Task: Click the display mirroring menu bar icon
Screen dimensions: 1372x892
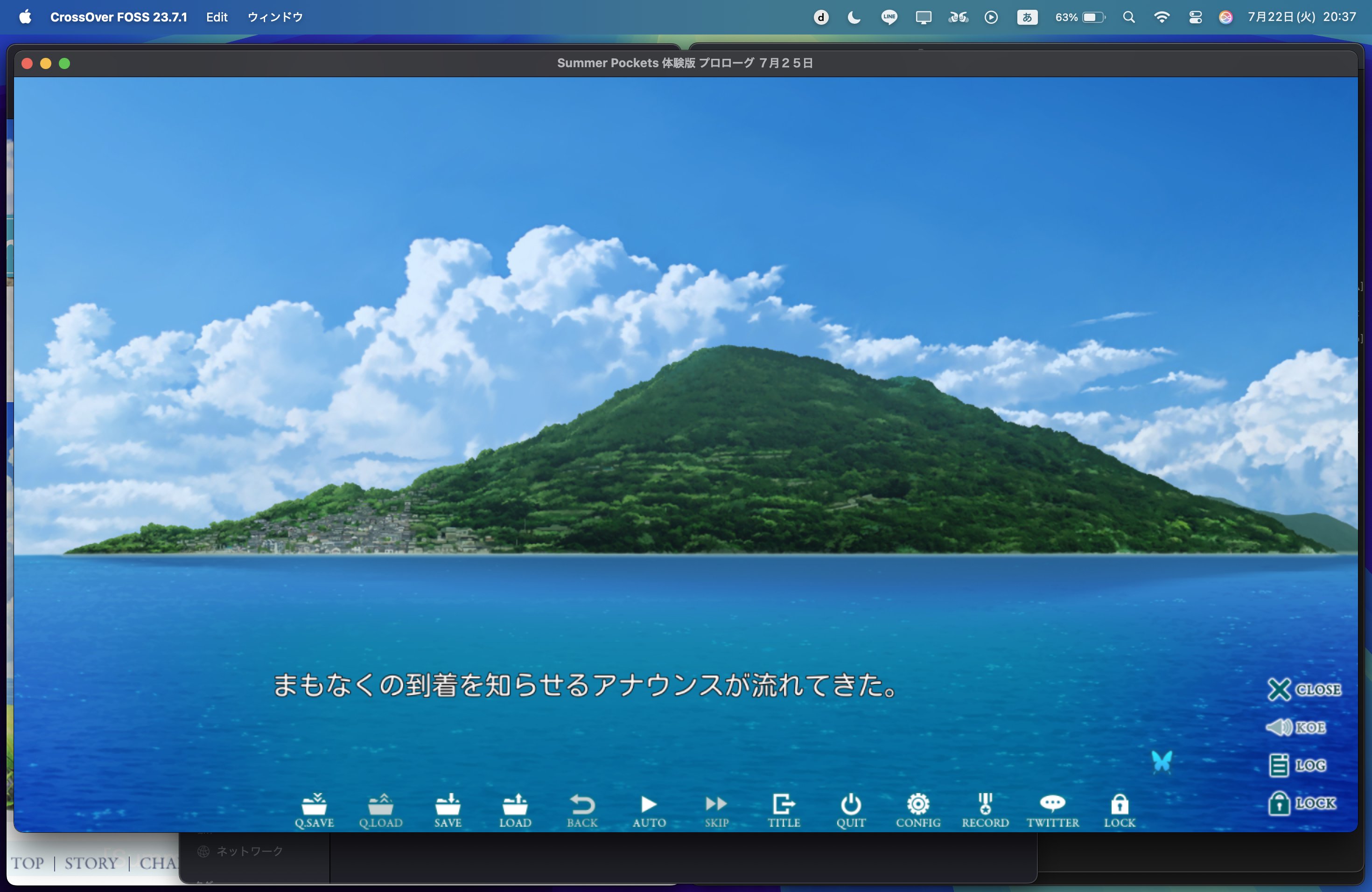Action: (924, 17)
